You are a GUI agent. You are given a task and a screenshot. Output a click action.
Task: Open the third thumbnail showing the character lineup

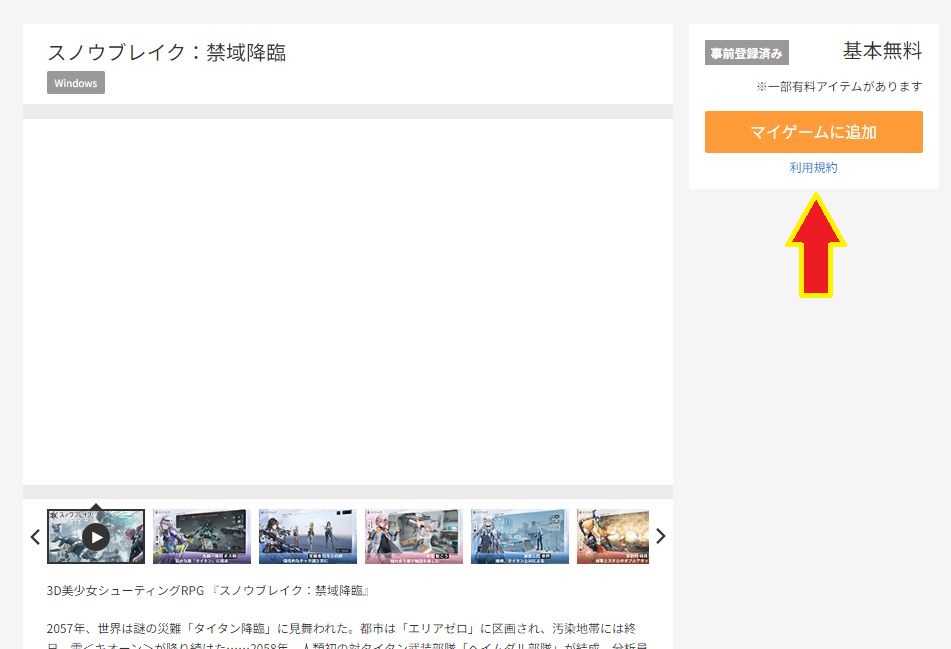coord(307,537)
